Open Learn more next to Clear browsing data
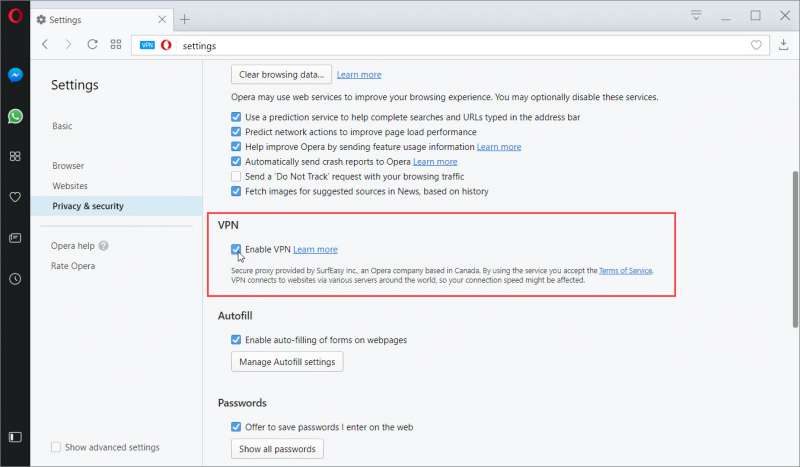Image resolution: width=800 pixels, height=467 pixels. point(359,75)
